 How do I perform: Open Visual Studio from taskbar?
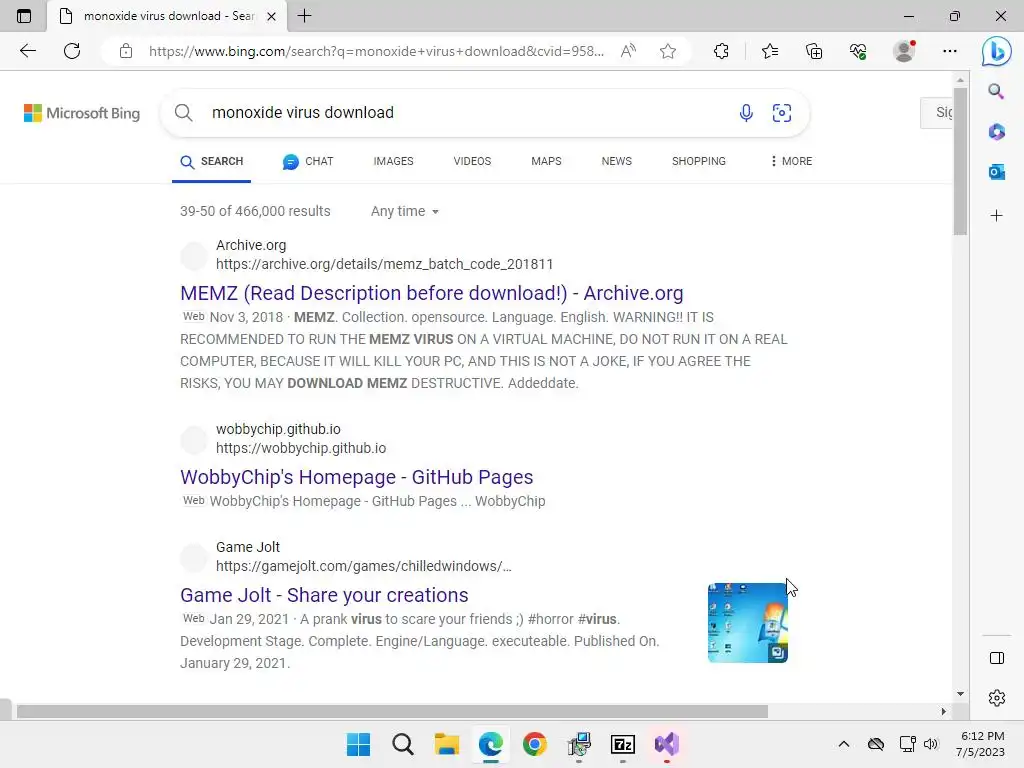click(667, 744)
